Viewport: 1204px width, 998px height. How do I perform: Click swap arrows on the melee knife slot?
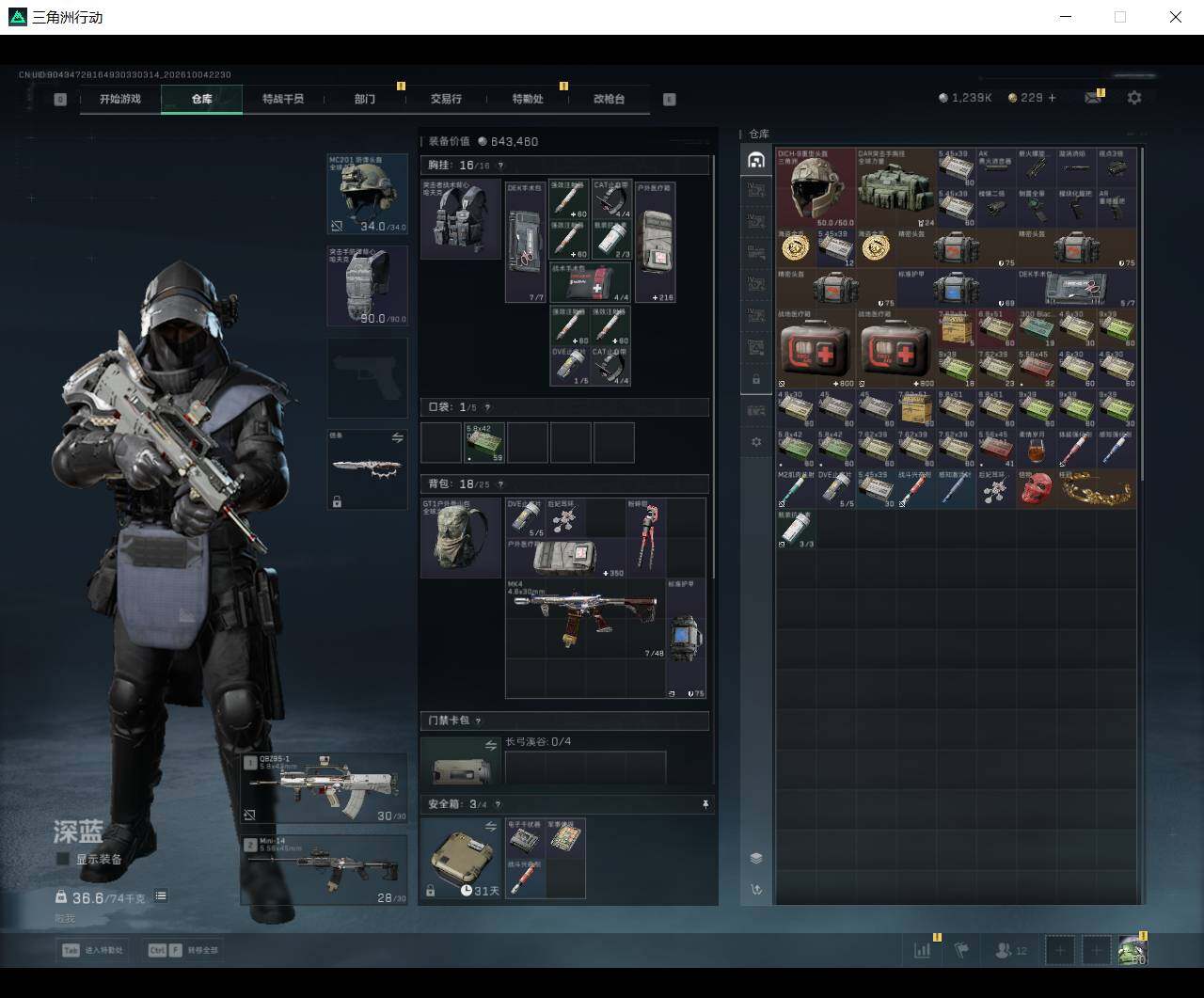point(397,438)
